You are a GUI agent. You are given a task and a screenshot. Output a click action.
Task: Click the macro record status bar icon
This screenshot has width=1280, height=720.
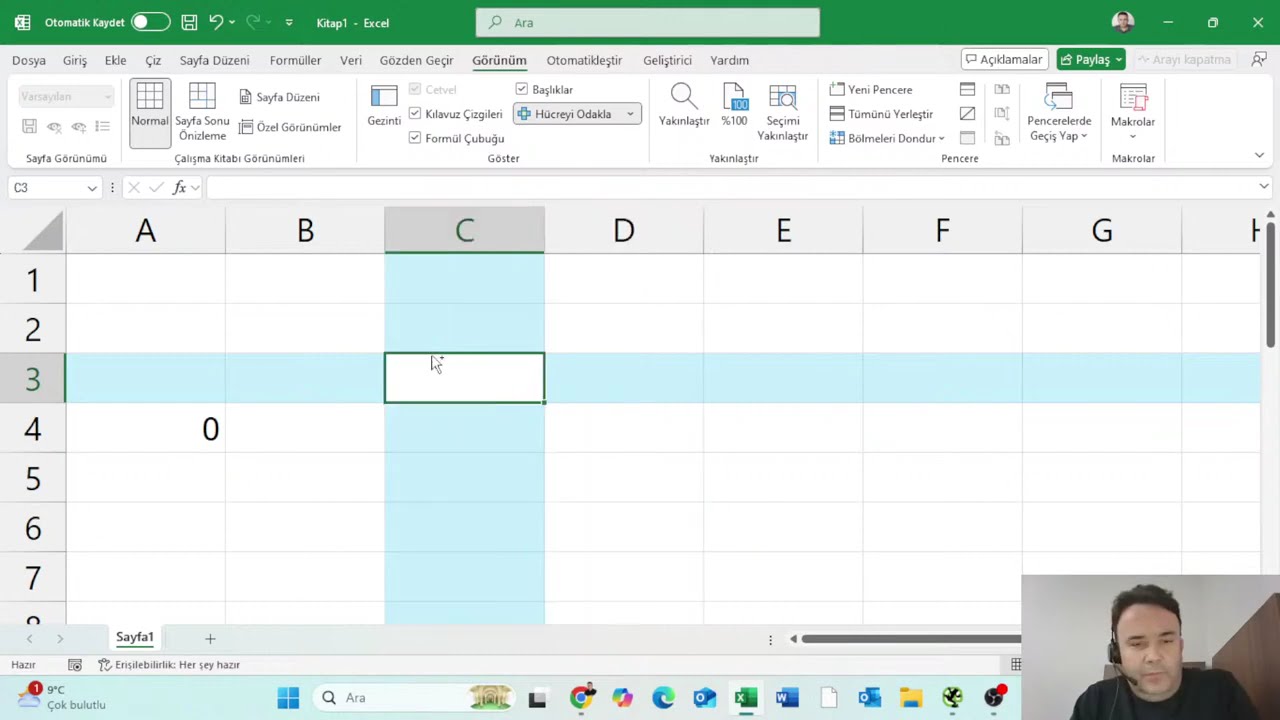(75, 665)
